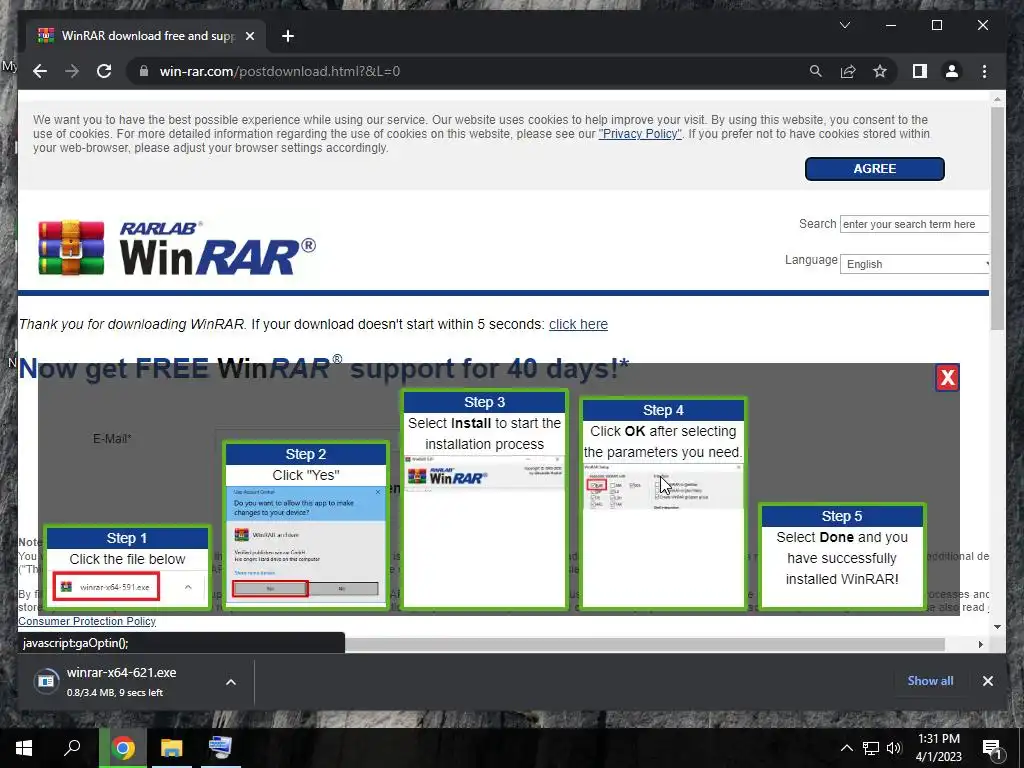Click the Step 4 parameters thumbnail
This screenshot has height=768, width=1024.
pyautogui.click(x=663, y=486)
